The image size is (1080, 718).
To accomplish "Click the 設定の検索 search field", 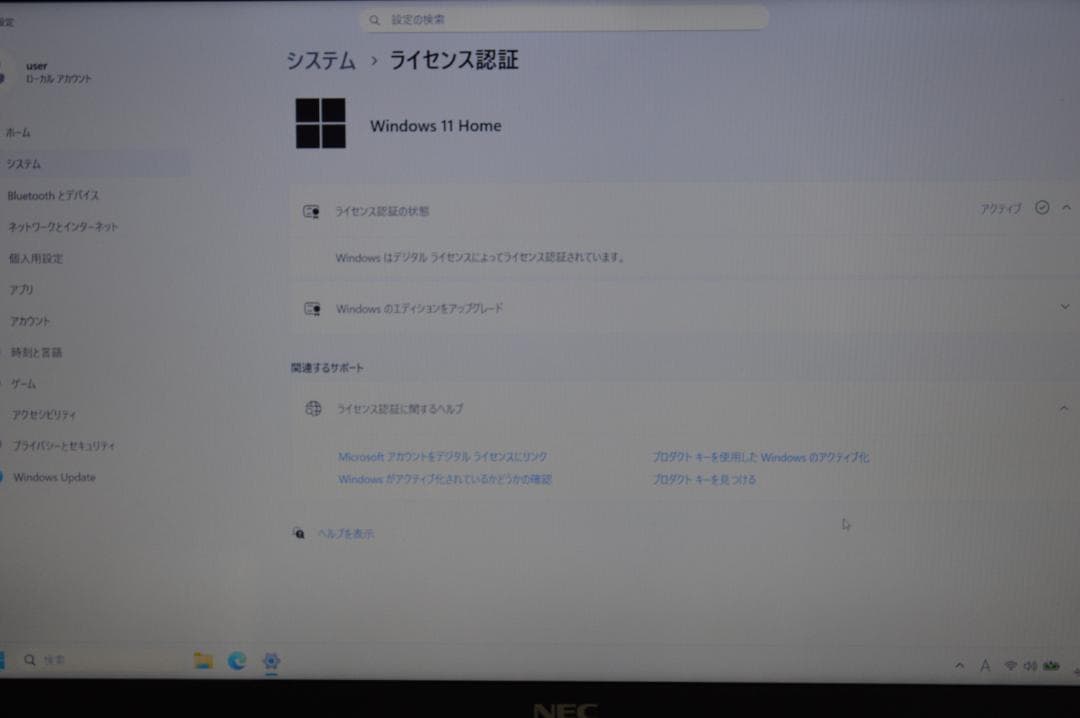I will pyautogui.click(x=564, y=18).
